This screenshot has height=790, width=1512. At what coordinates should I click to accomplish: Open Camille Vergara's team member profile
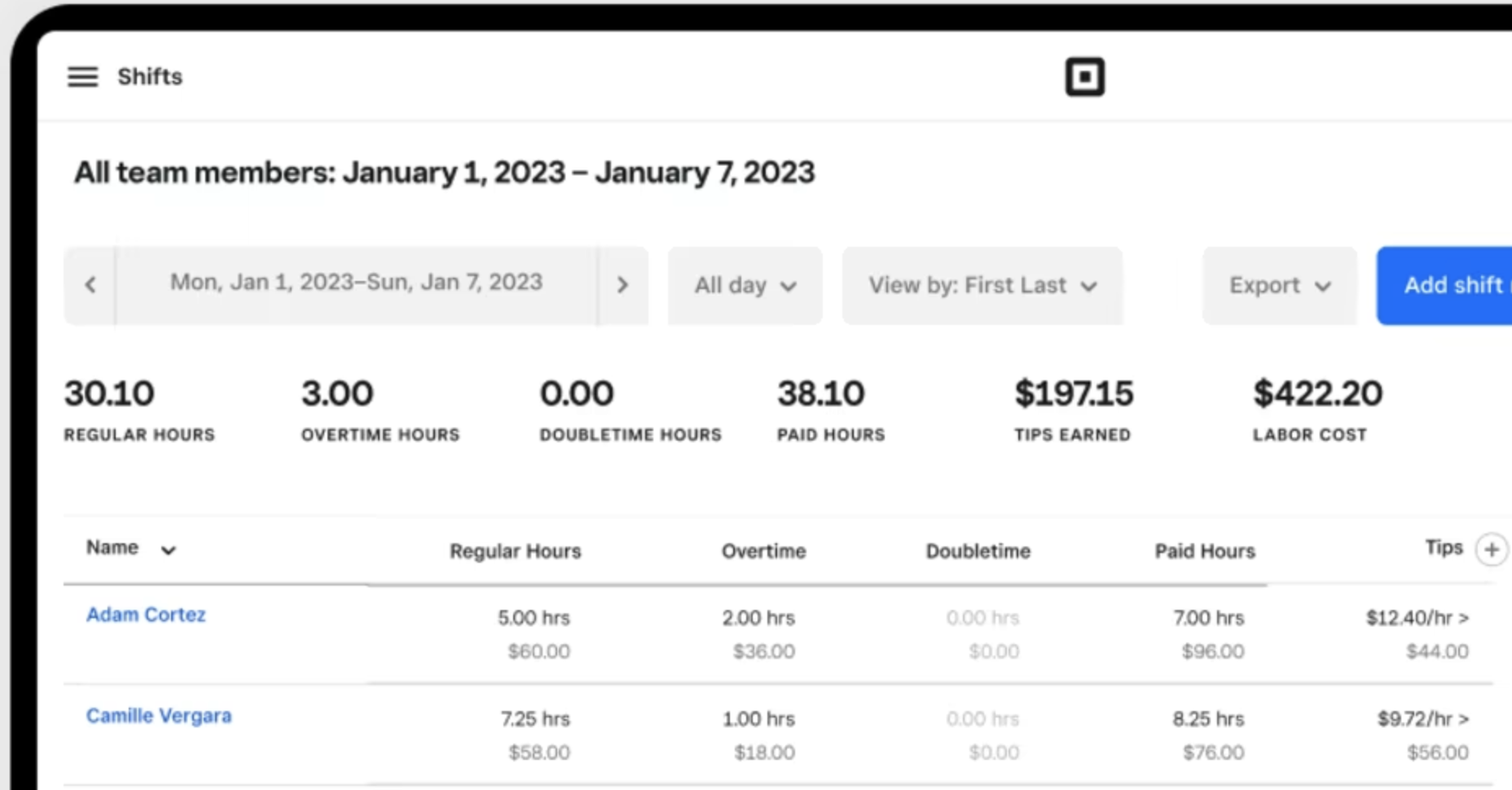(159, 716)
